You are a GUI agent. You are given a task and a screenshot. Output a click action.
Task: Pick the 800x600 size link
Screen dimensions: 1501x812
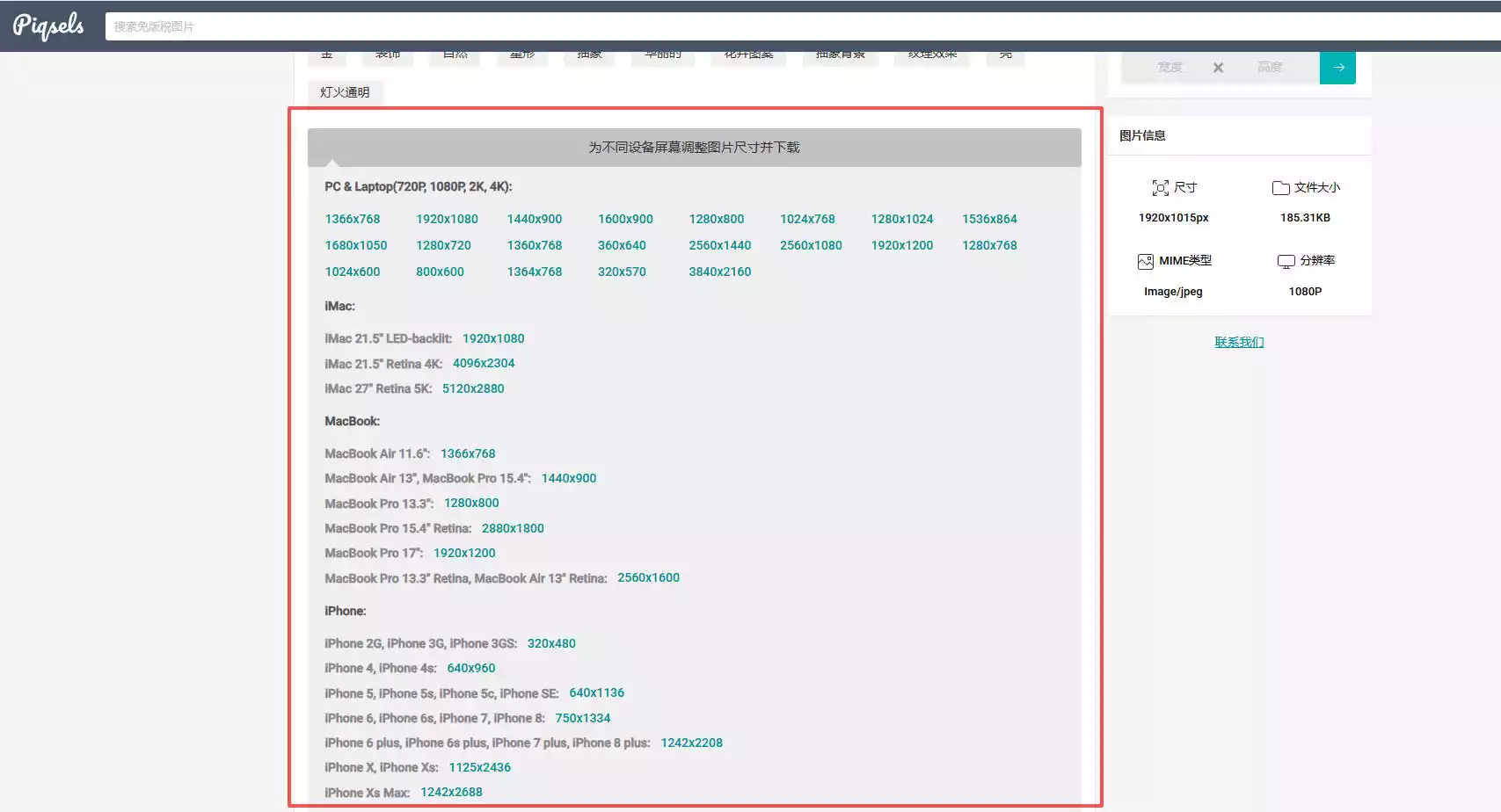(x=440, y=272)
